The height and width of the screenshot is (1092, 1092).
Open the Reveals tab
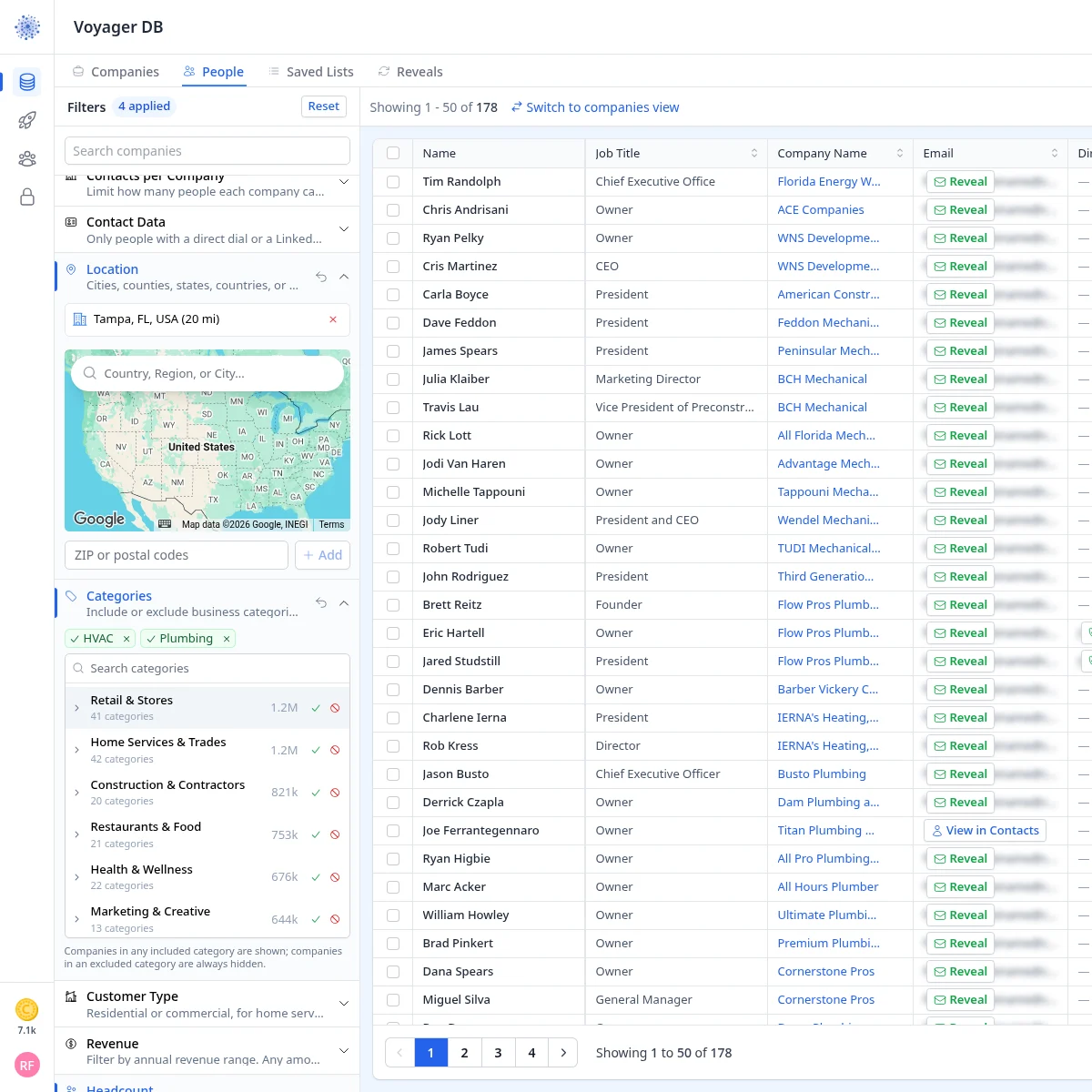[x=410, y=72]
